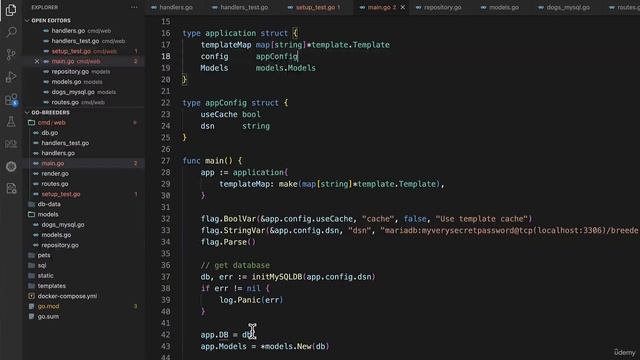Click the '// get database' comment

235,265
